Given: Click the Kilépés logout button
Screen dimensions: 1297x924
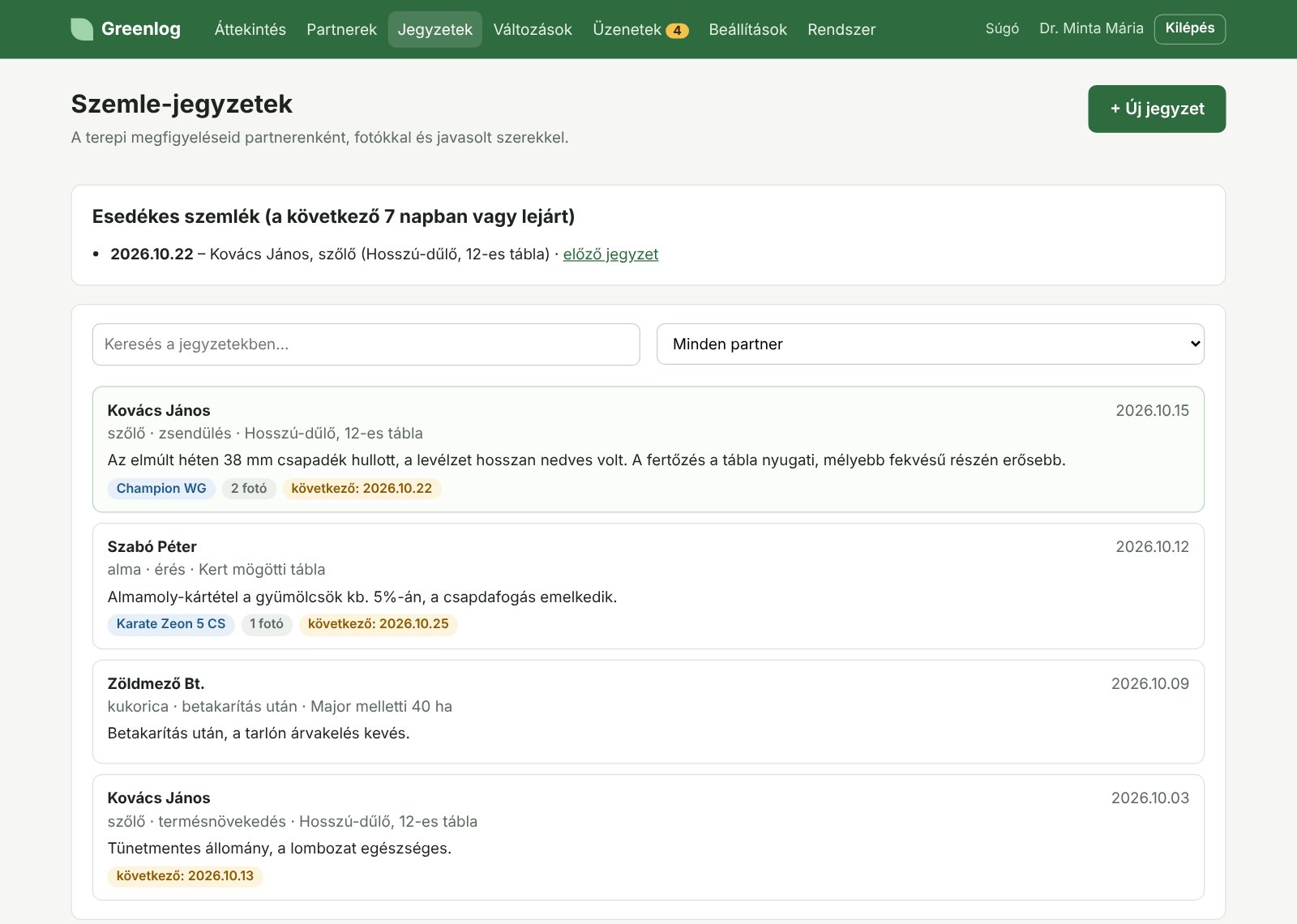Looking at the screenshot, I should [x=1190, y=28].
